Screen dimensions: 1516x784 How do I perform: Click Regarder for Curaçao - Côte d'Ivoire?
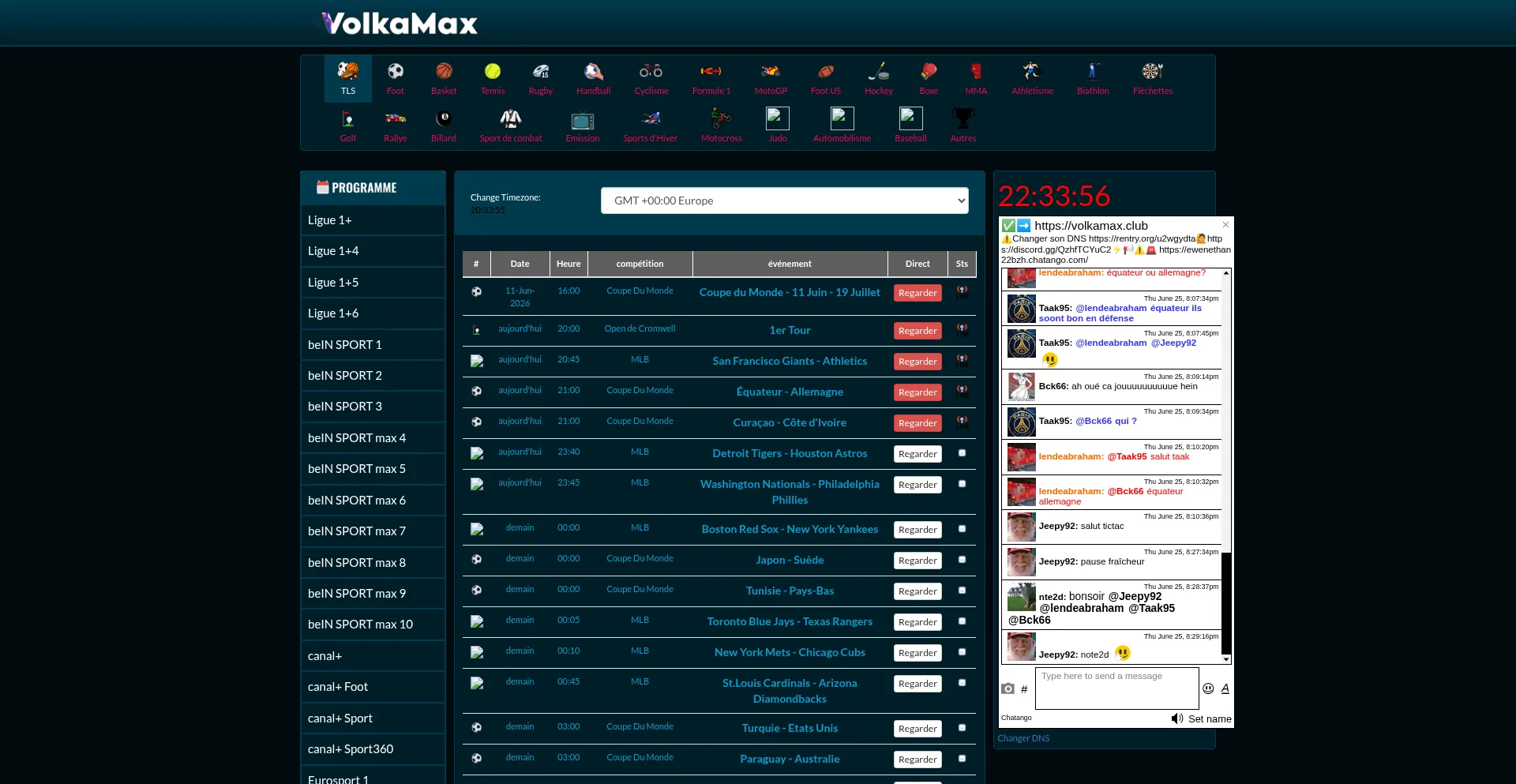point(917,423)
